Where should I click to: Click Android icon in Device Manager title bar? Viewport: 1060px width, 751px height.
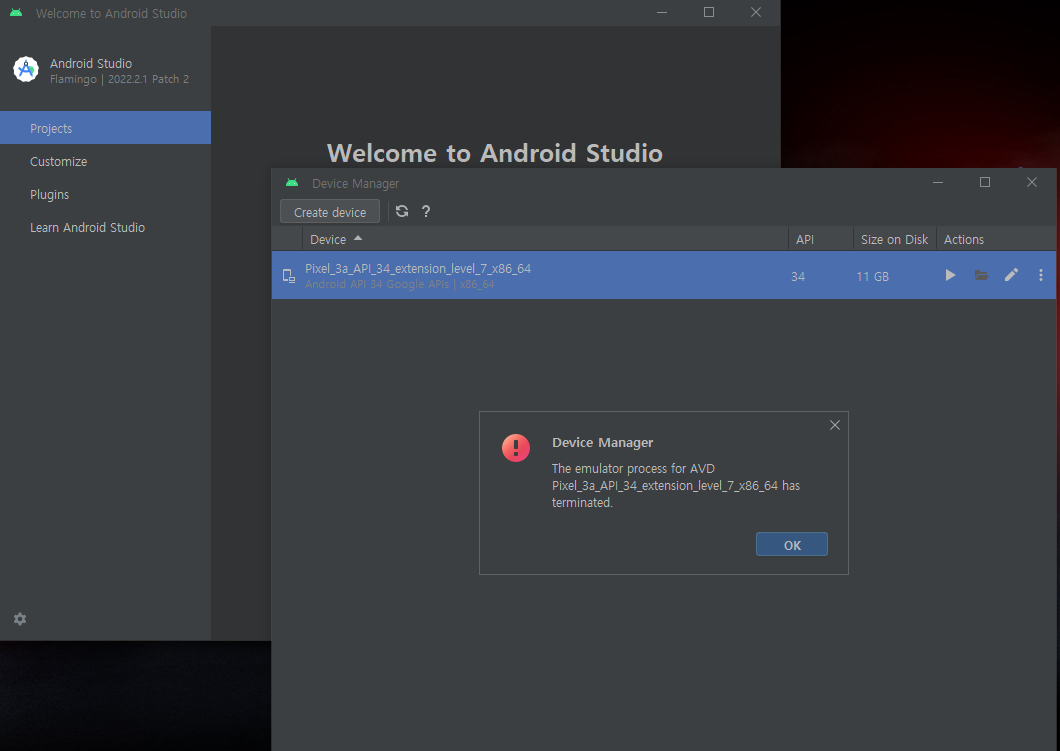(x=292, y=183)
